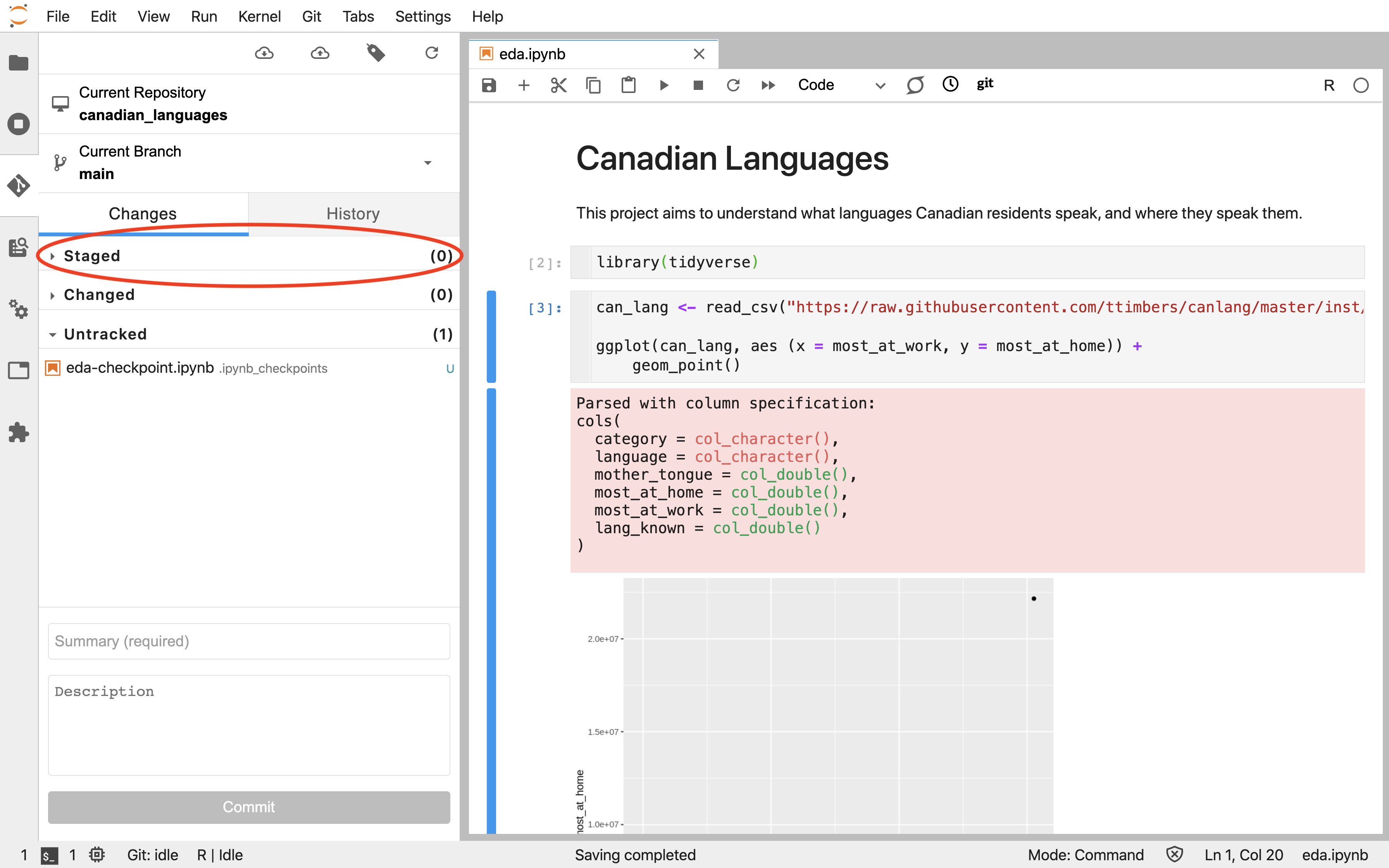Interrupt the kernel with stop icon
The image size is (1389, 868).
[698, 86]
